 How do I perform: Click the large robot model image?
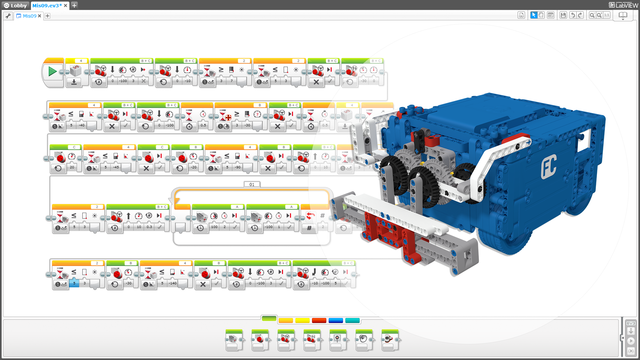coord(469,184)
